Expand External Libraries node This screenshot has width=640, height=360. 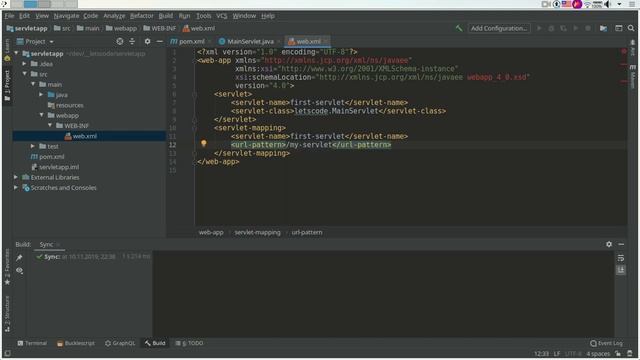(x=16, y=177)
